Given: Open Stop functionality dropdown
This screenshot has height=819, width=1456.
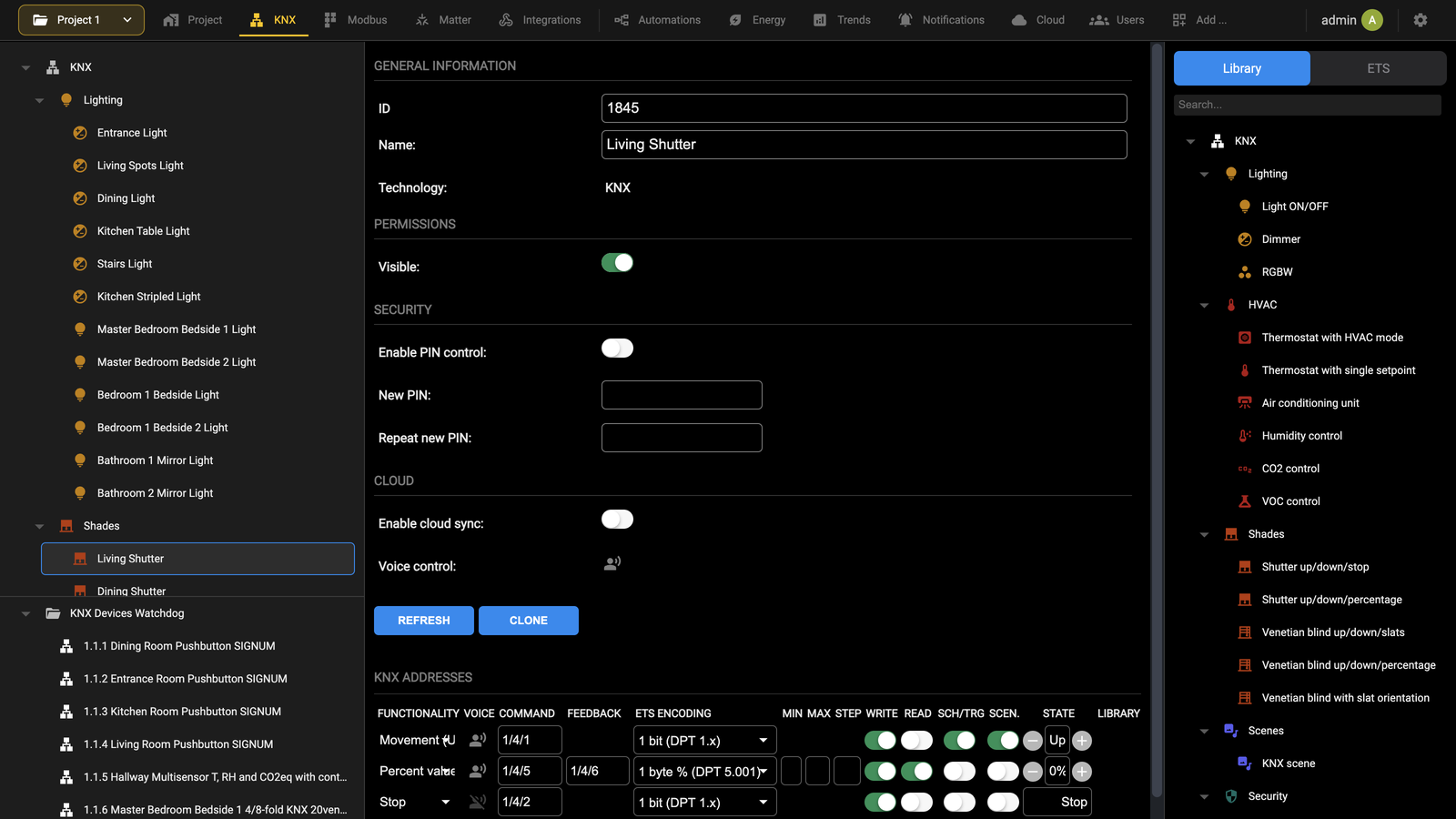Looking at the screenshot, I should (416, 802).
